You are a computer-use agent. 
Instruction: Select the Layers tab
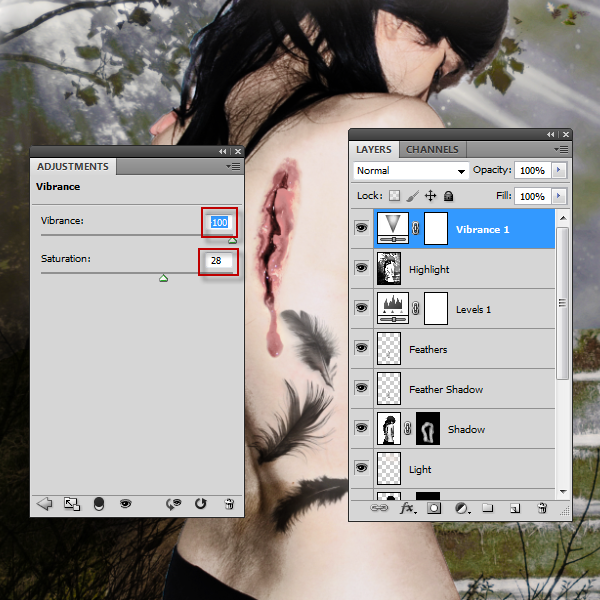click(373, 150)
